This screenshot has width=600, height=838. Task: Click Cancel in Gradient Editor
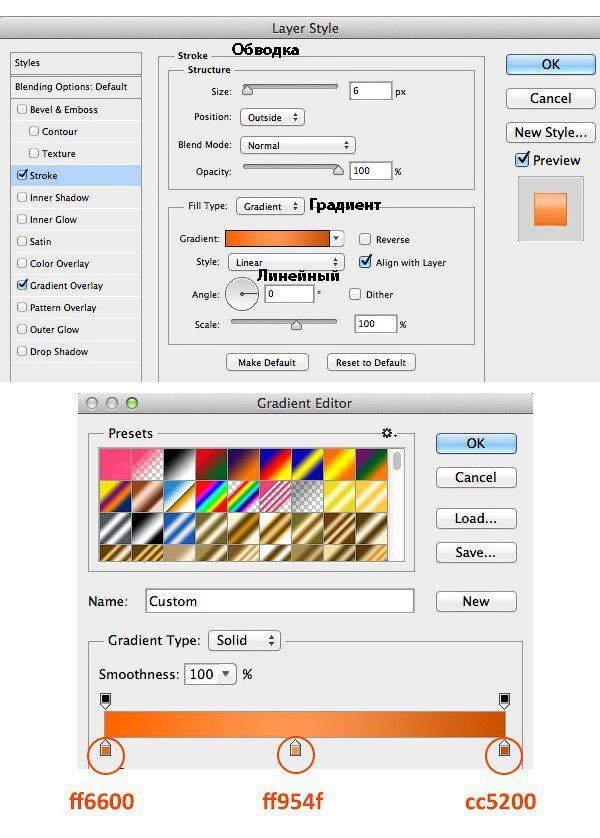click(476, 477)
